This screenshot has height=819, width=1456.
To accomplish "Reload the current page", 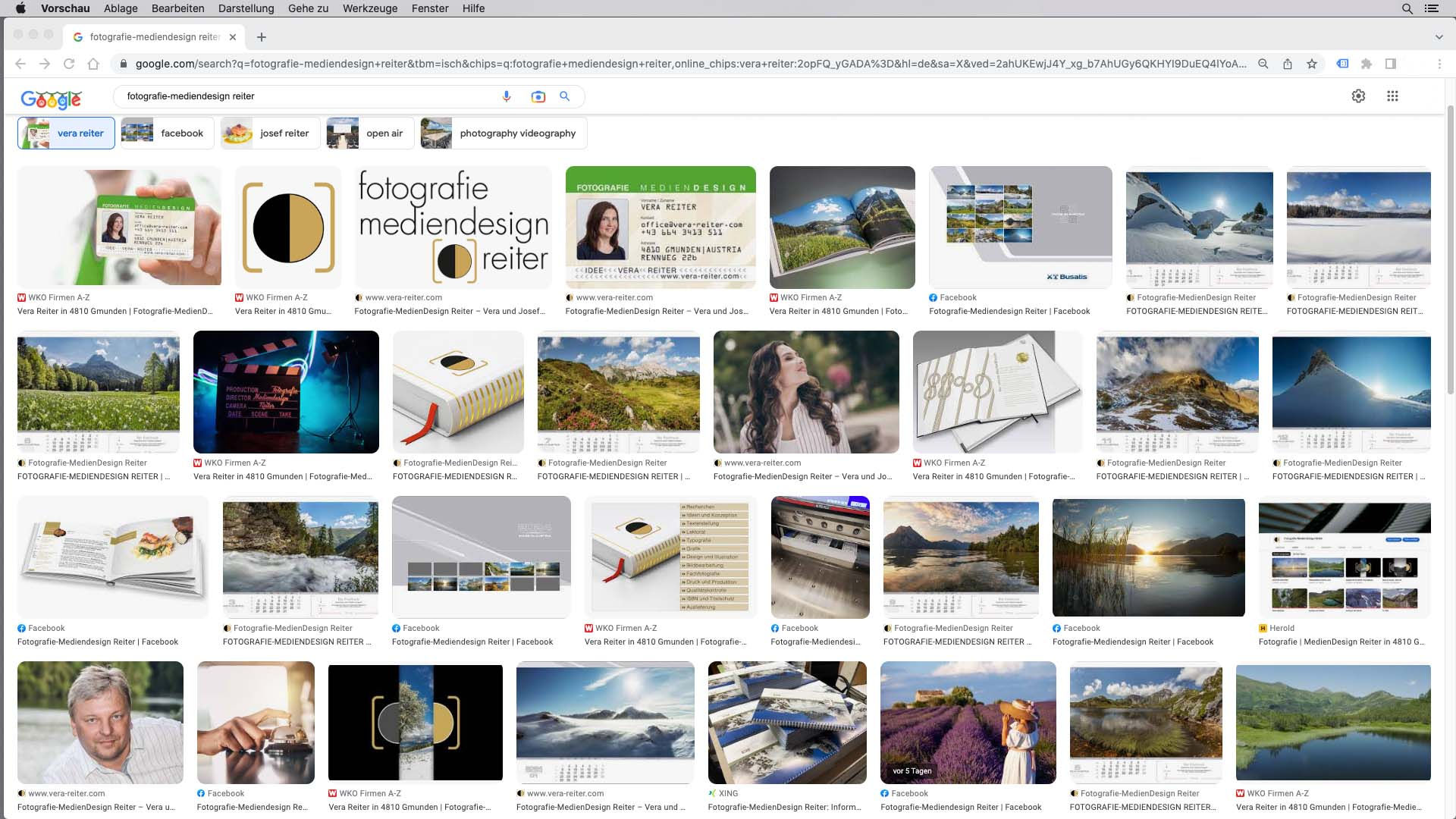I will click(x=69, y=64).
